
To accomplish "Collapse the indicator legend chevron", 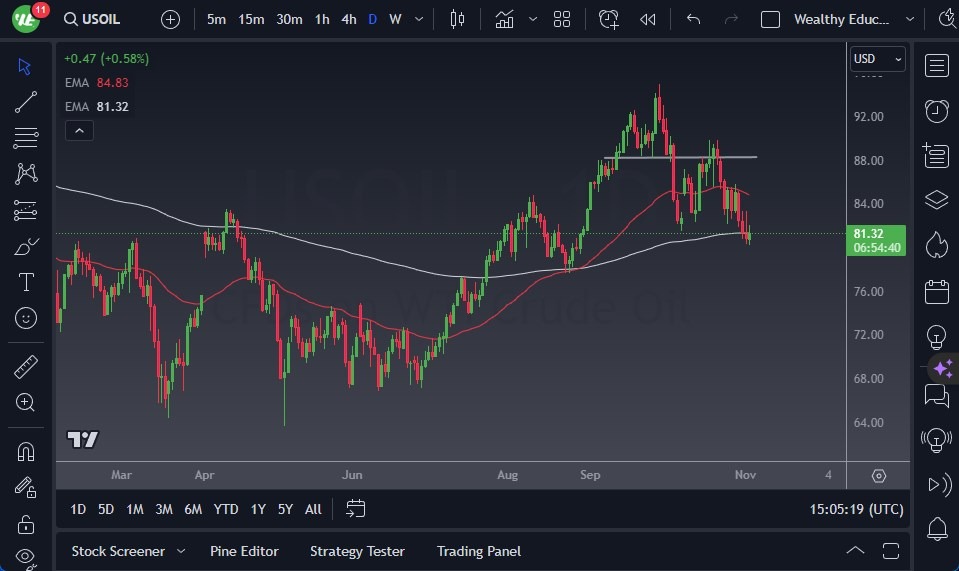I will (x=78, y=130).
